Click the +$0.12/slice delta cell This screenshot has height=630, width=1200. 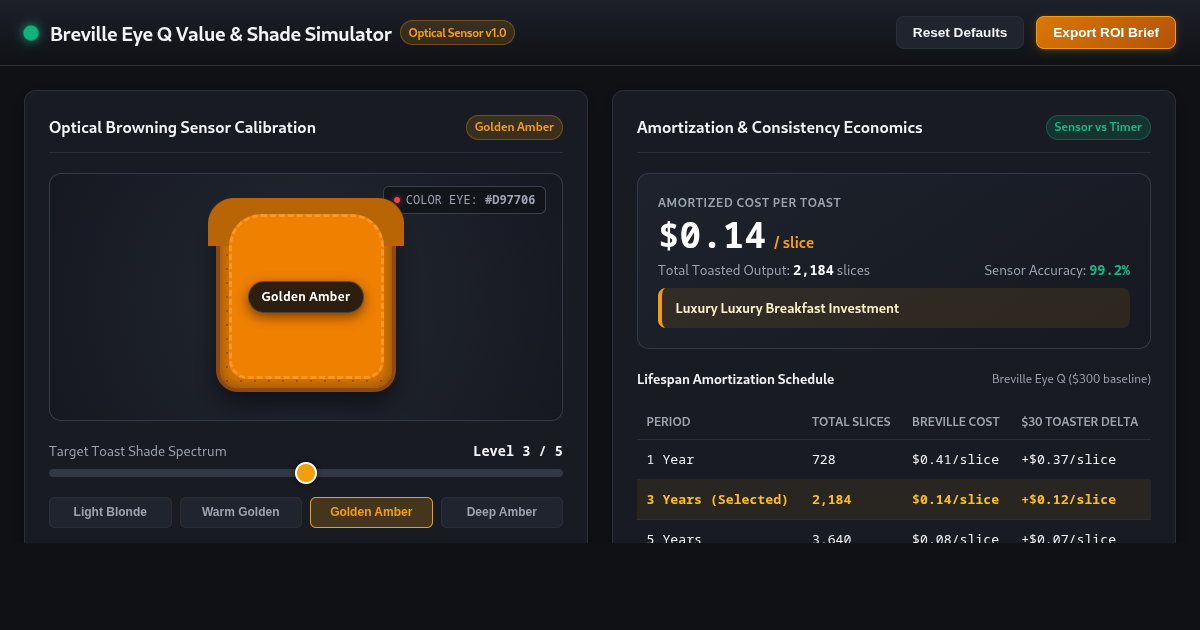pyautogui.click(x=1069, y=499)
